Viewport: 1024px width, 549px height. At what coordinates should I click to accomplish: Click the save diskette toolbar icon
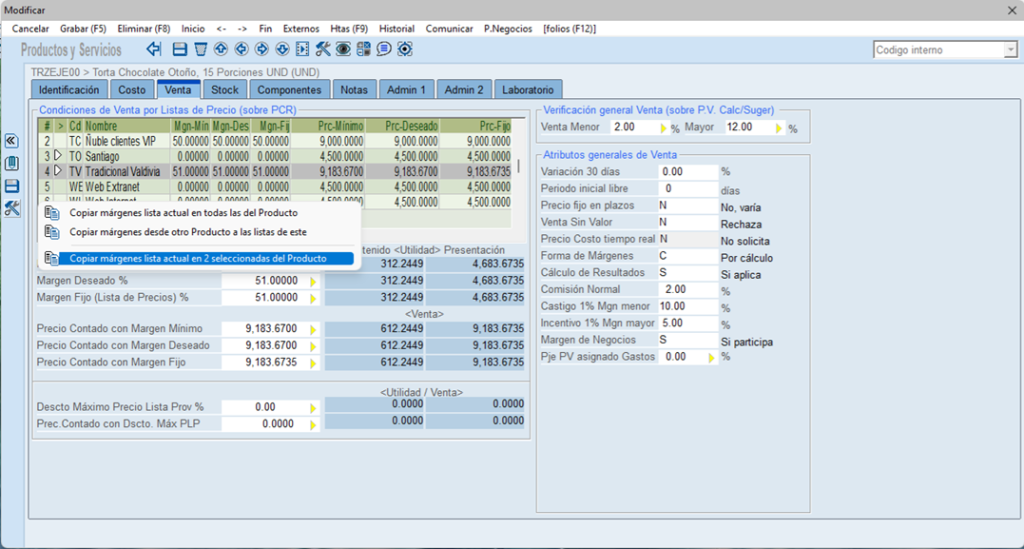pos(180,49)
